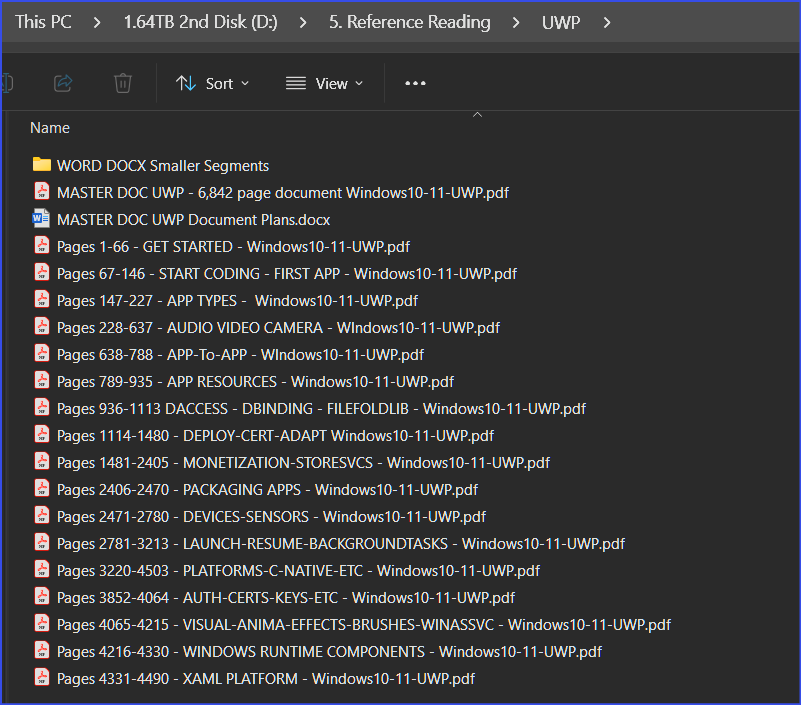Screen dimensions: 801x705
Task: Select 'Pages 4065-4215 - VISUAL-ANIMA-EFFECTS-BRUSHES-WINASSVC' name
Action: point(363,625)
